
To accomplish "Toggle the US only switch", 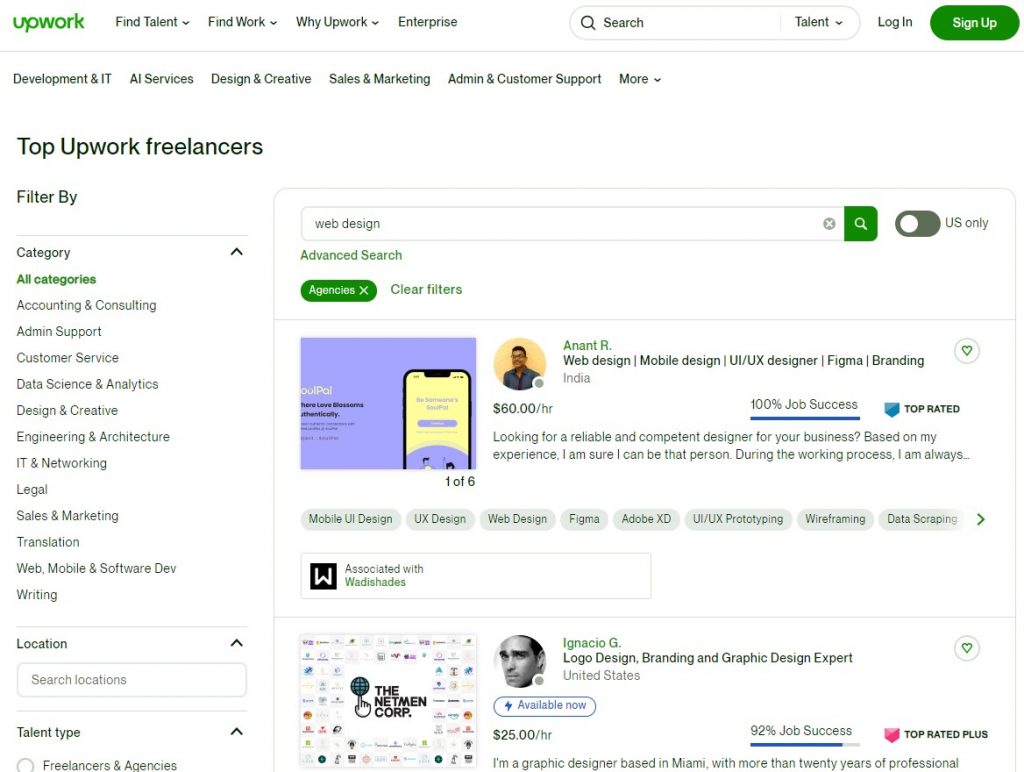I will tap(917, 224).
